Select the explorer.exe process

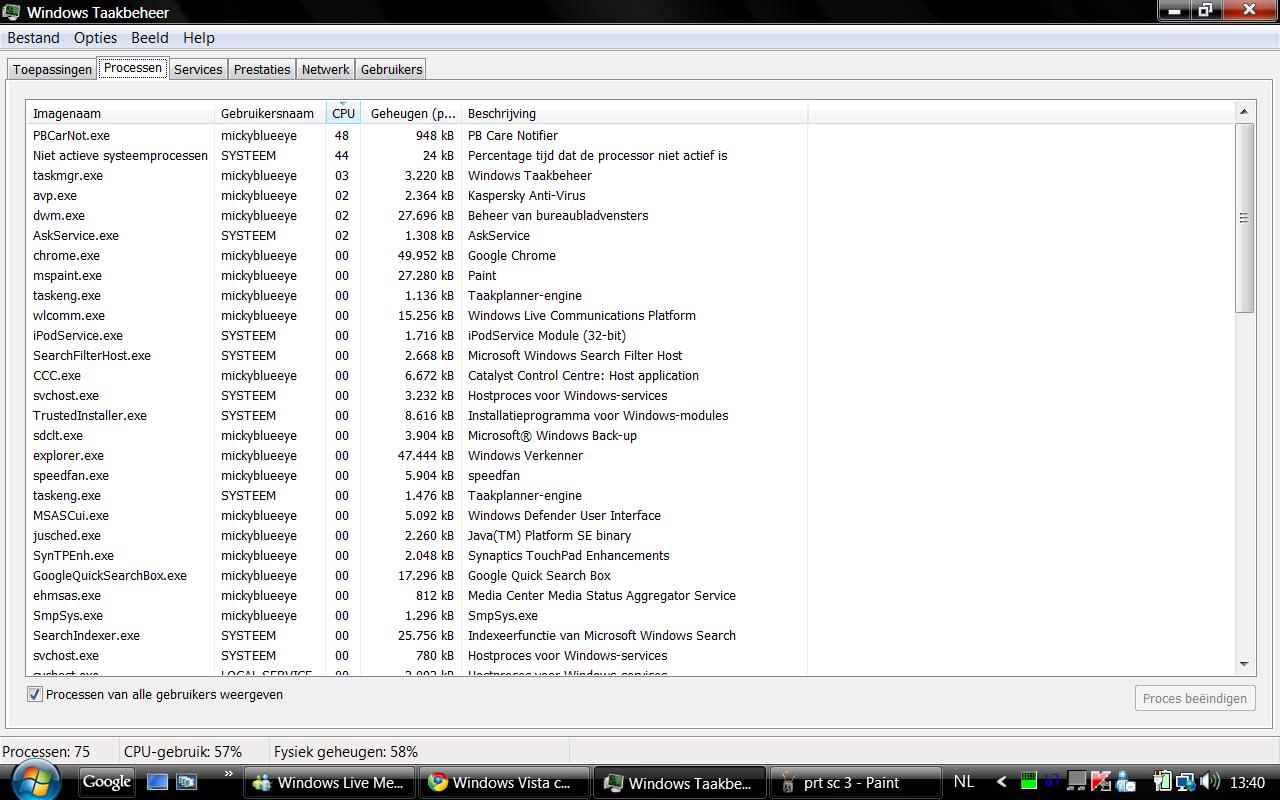[x=417, y=455]
